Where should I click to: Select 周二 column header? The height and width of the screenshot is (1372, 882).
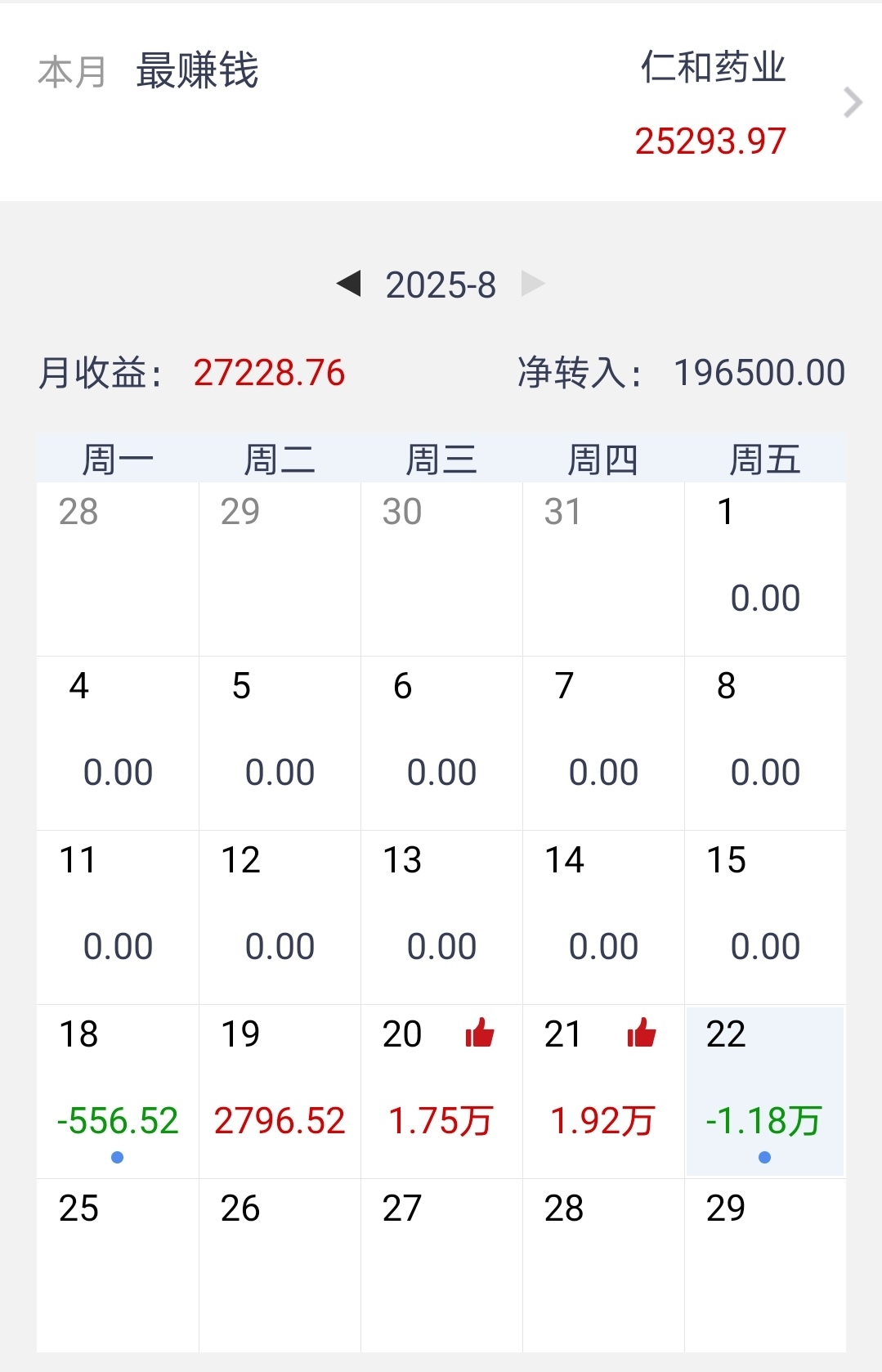(280, 460)
